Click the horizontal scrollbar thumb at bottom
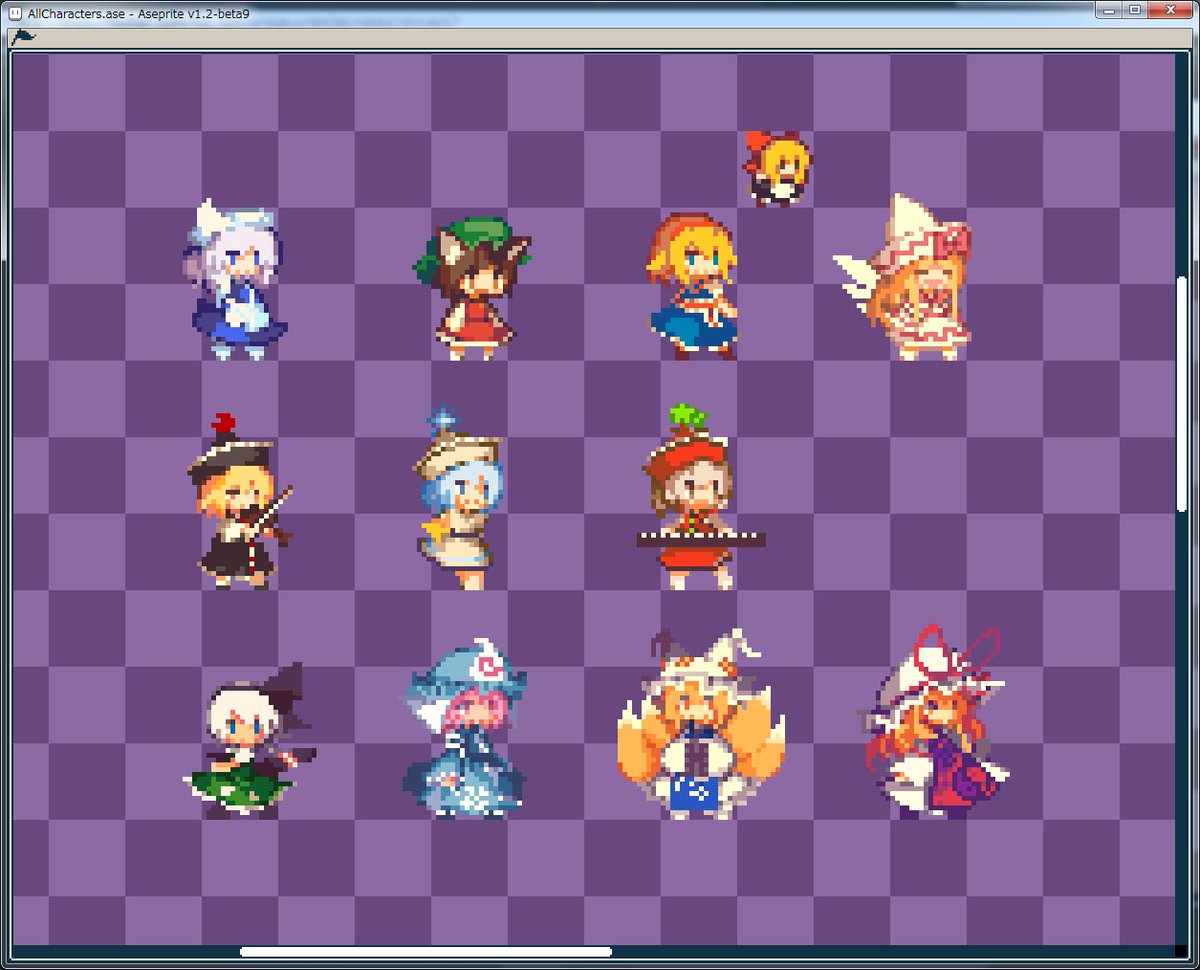This screenshot has width=1200, height=970. [426, 952]
